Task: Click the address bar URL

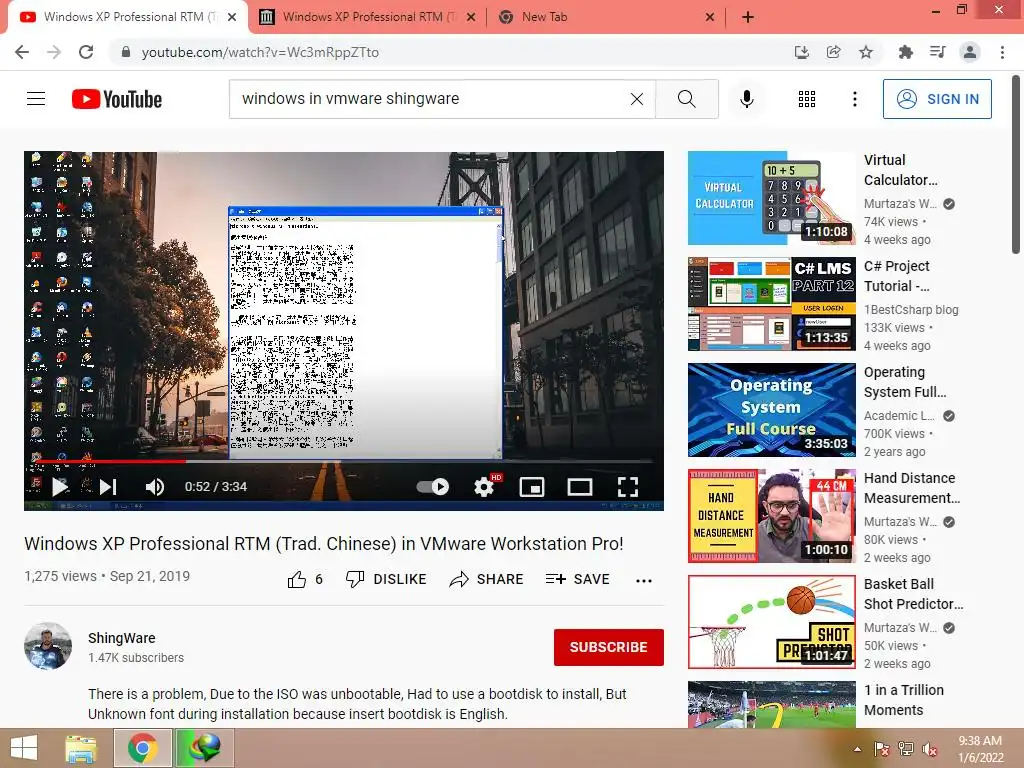Action: pos(260,52)
